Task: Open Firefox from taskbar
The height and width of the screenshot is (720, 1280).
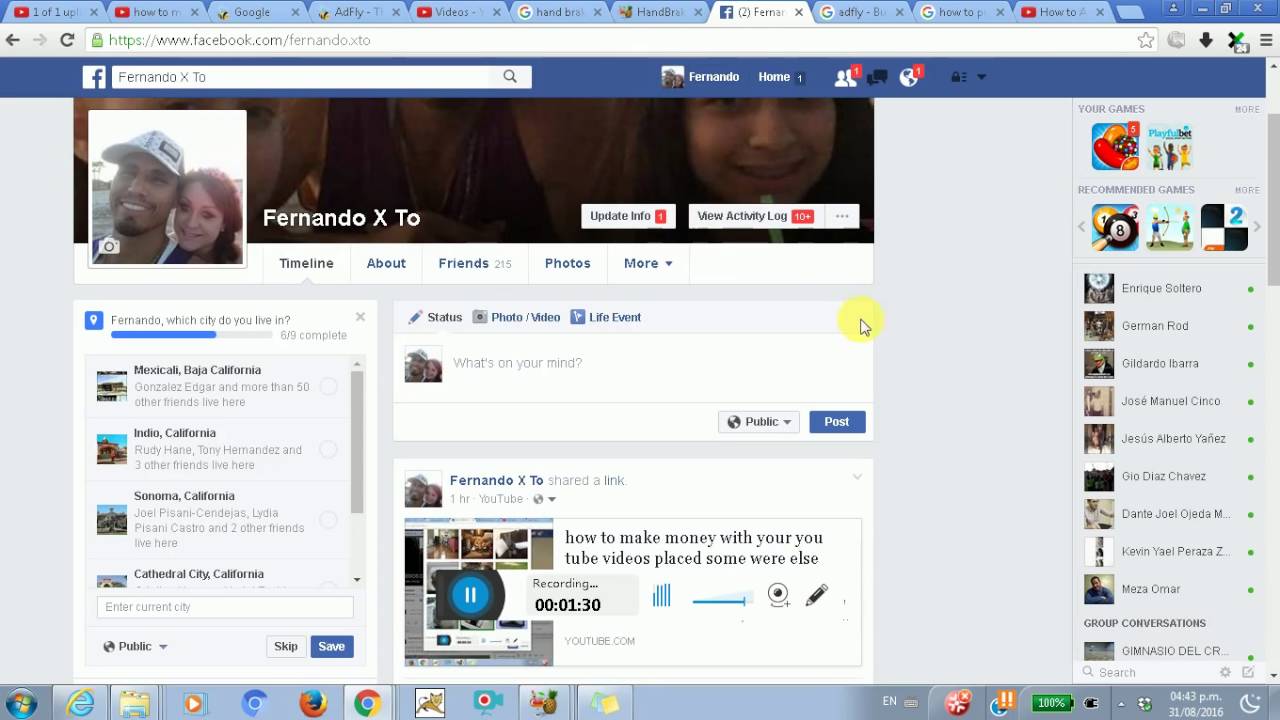Action: point(313,703)
